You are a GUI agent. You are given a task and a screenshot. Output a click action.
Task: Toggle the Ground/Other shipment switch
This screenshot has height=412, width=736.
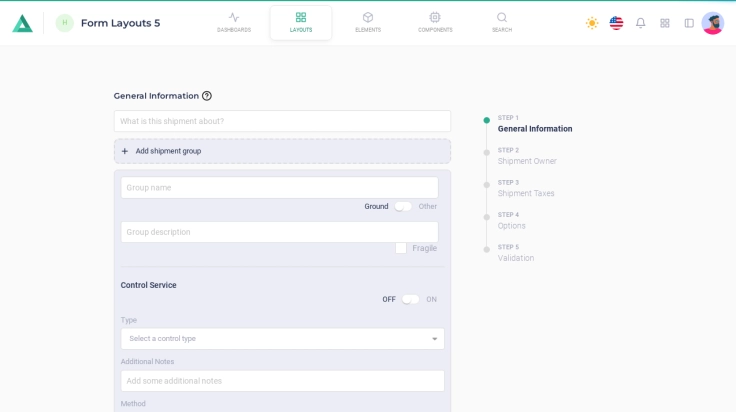(x=403, y=206)
